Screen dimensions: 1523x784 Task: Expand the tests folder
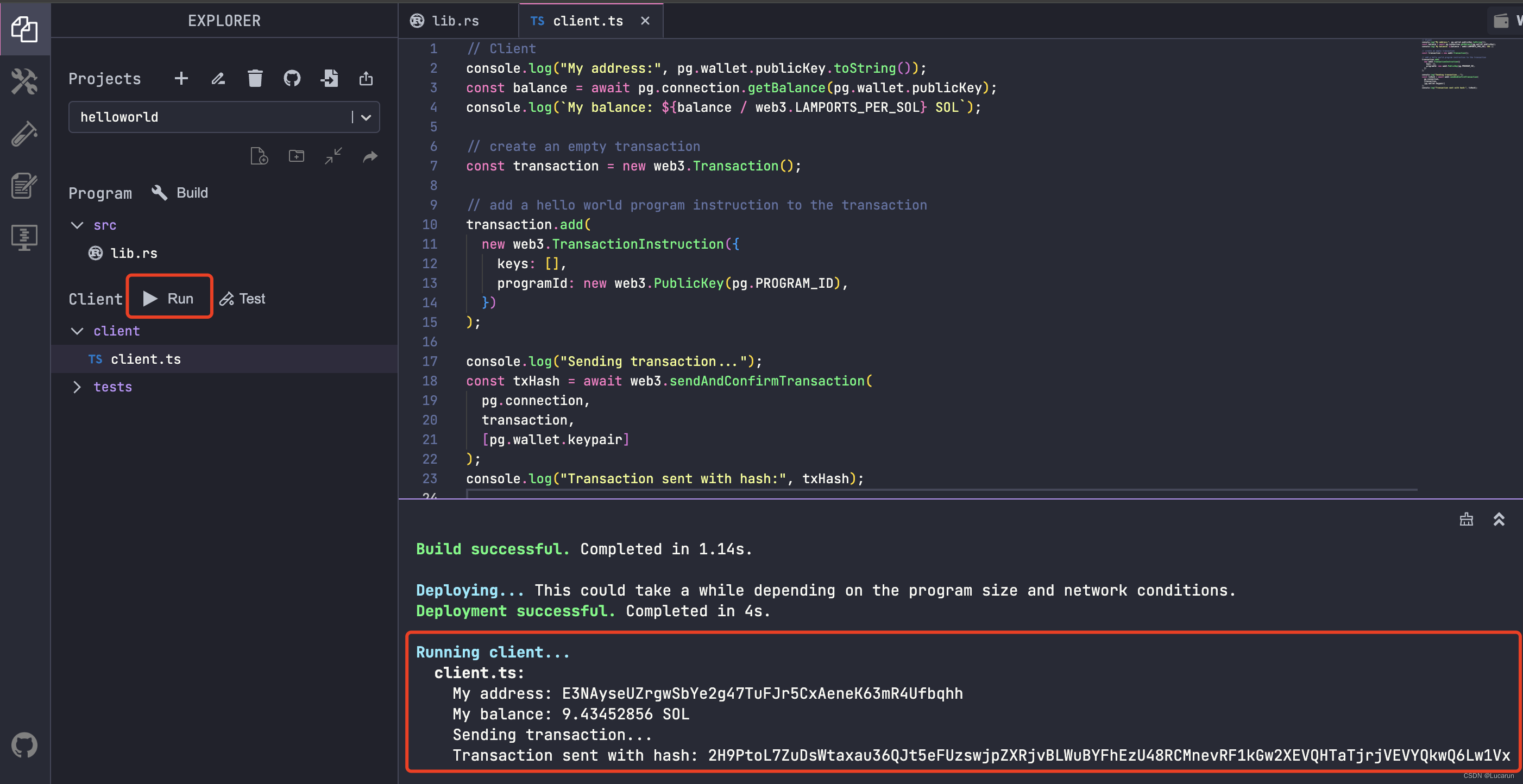(77, 387)
